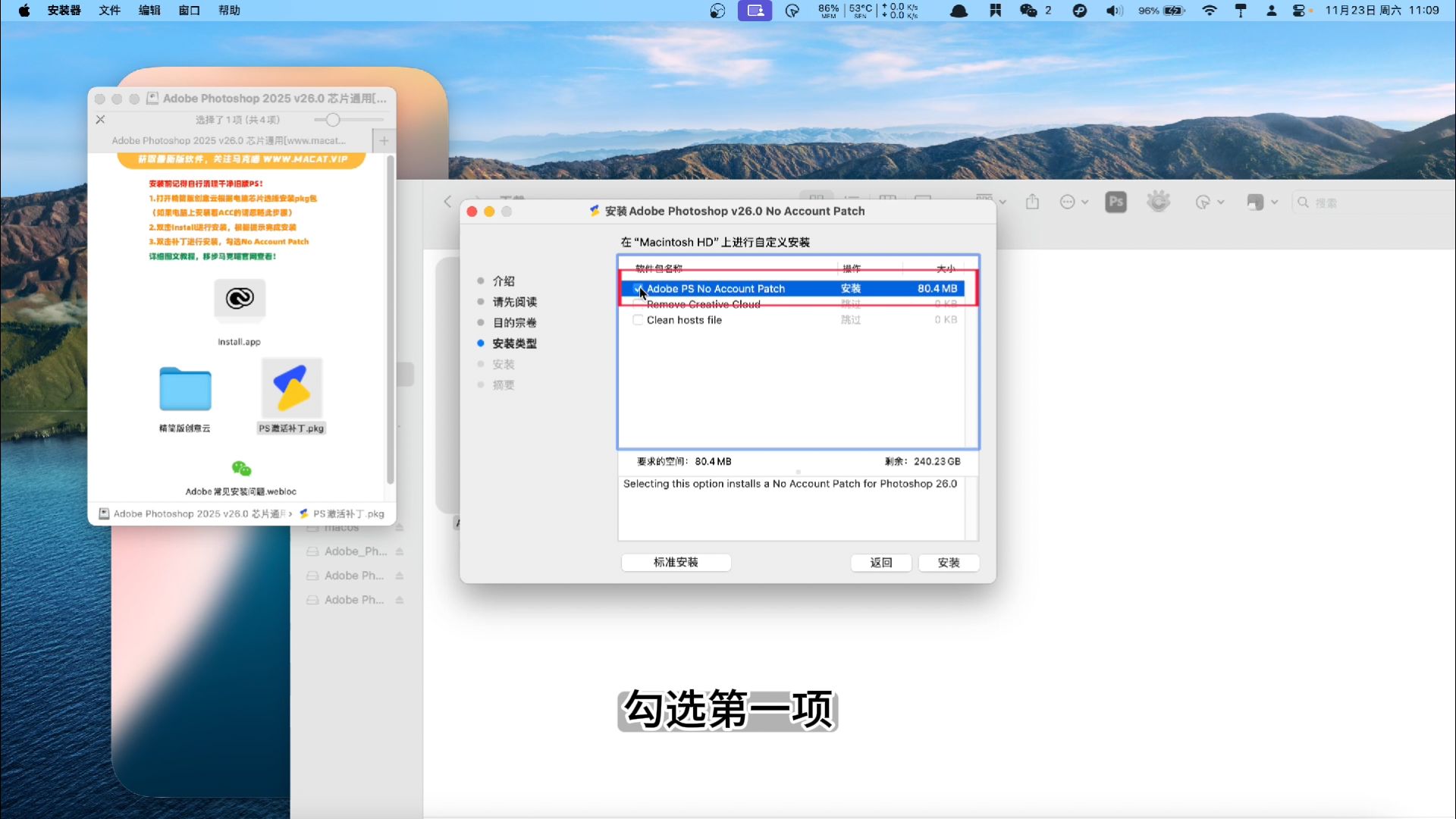The height and width of the screenshot is (819, 1456).
Task: Open the 文件 menu
Action: coord(110,11)
